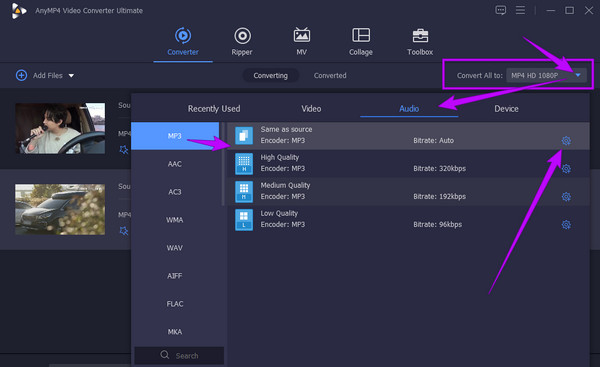Show the Converted list

click(x=330, y=75)
